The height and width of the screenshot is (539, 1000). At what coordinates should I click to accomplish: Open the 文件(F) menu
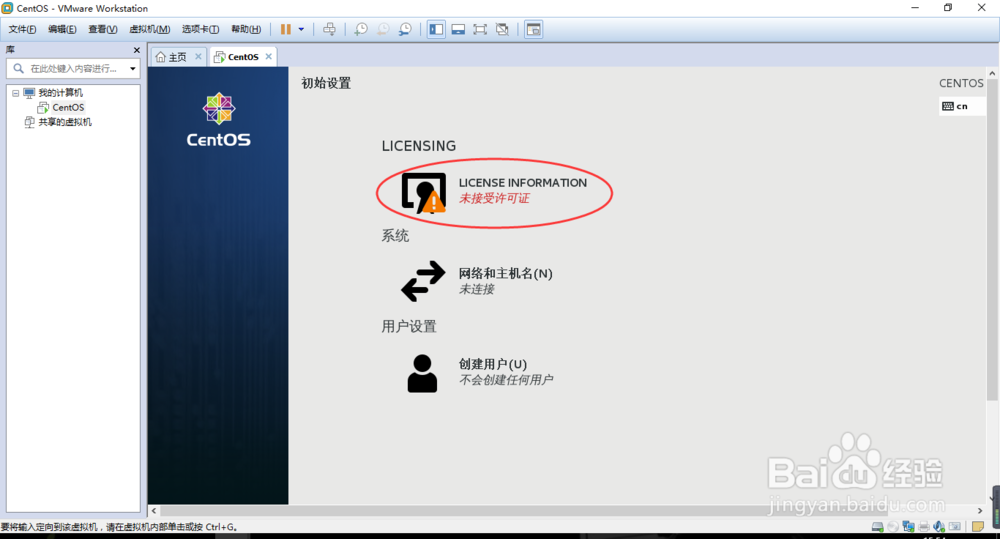coord(22,29)
